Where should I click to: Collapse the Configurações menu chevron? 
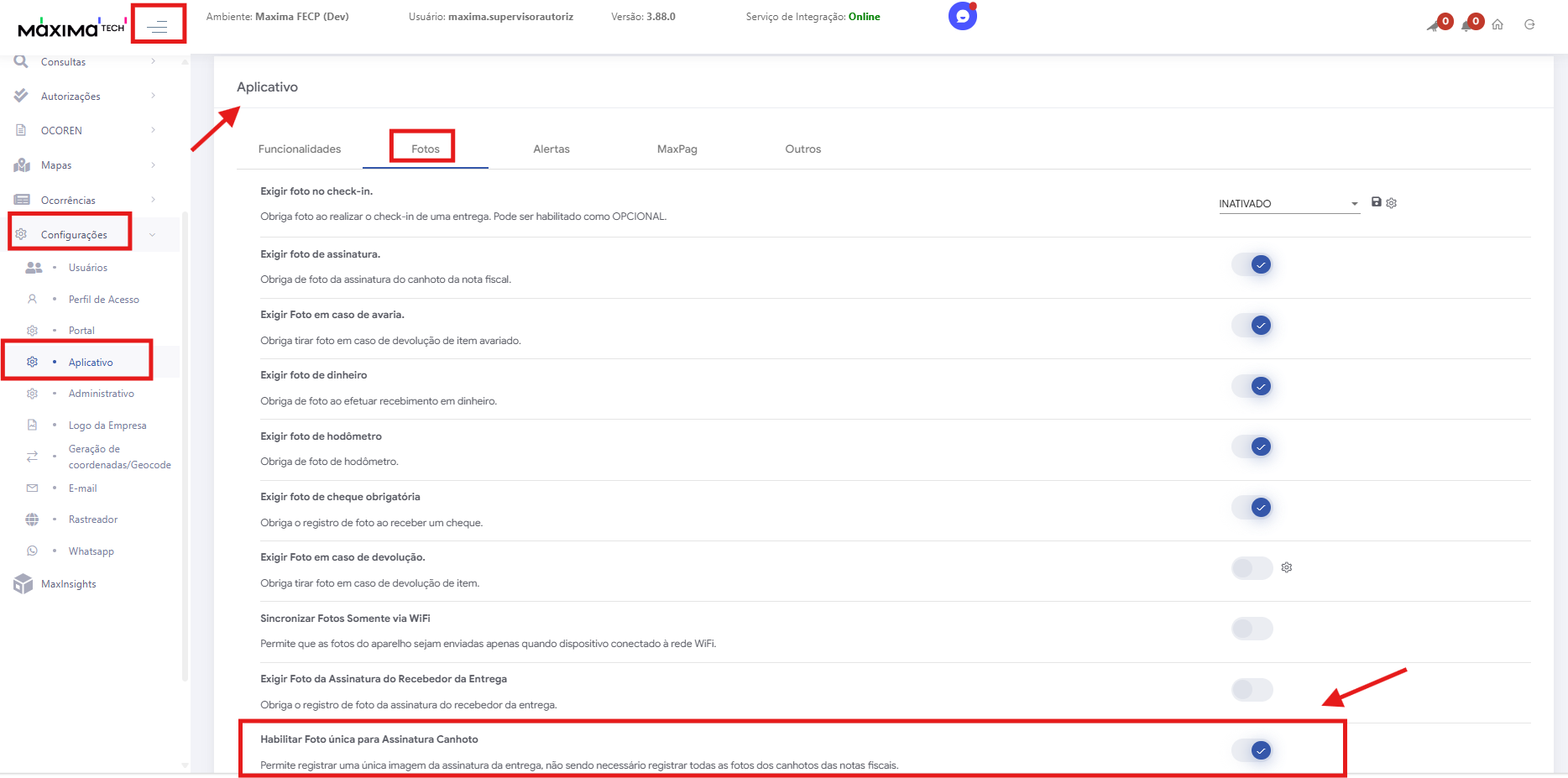tap(152, 235)
